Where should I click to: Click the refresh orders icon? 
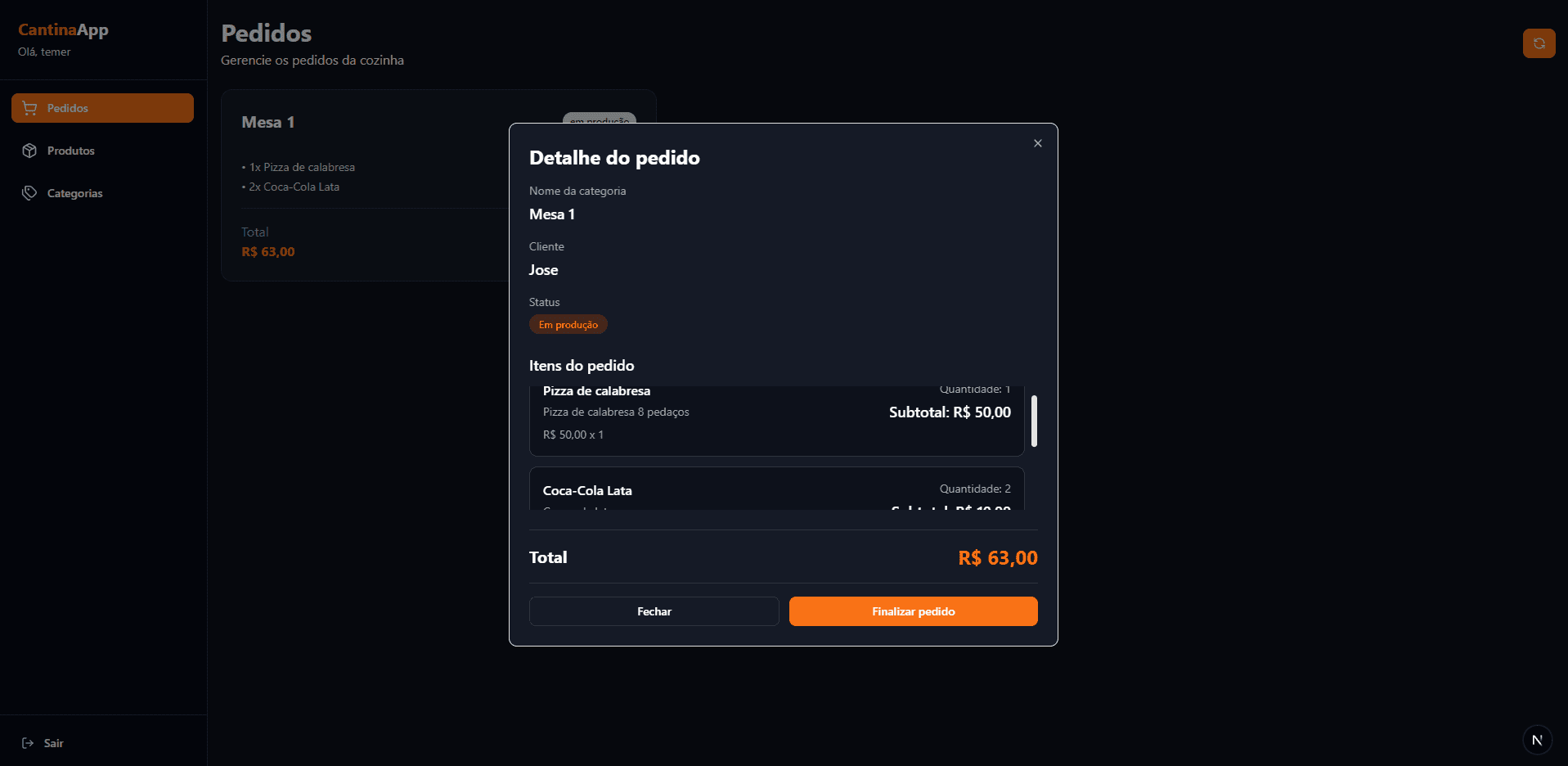(1539, 43)
